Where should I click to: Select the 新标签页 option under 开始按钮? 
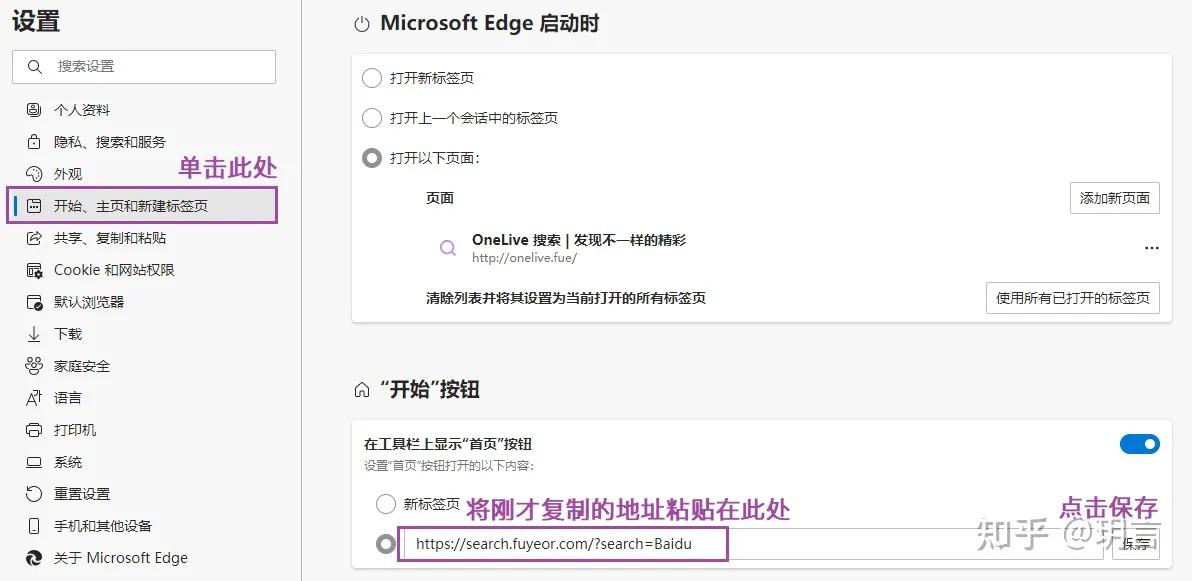coord(386,504)
